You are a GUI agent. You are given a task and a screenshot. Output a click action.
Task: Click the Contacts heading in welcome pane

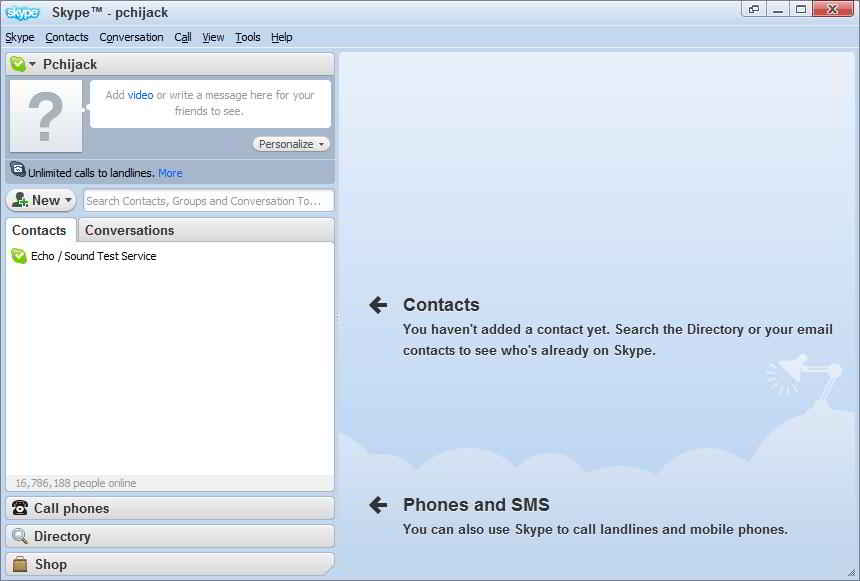click(441, 304)
